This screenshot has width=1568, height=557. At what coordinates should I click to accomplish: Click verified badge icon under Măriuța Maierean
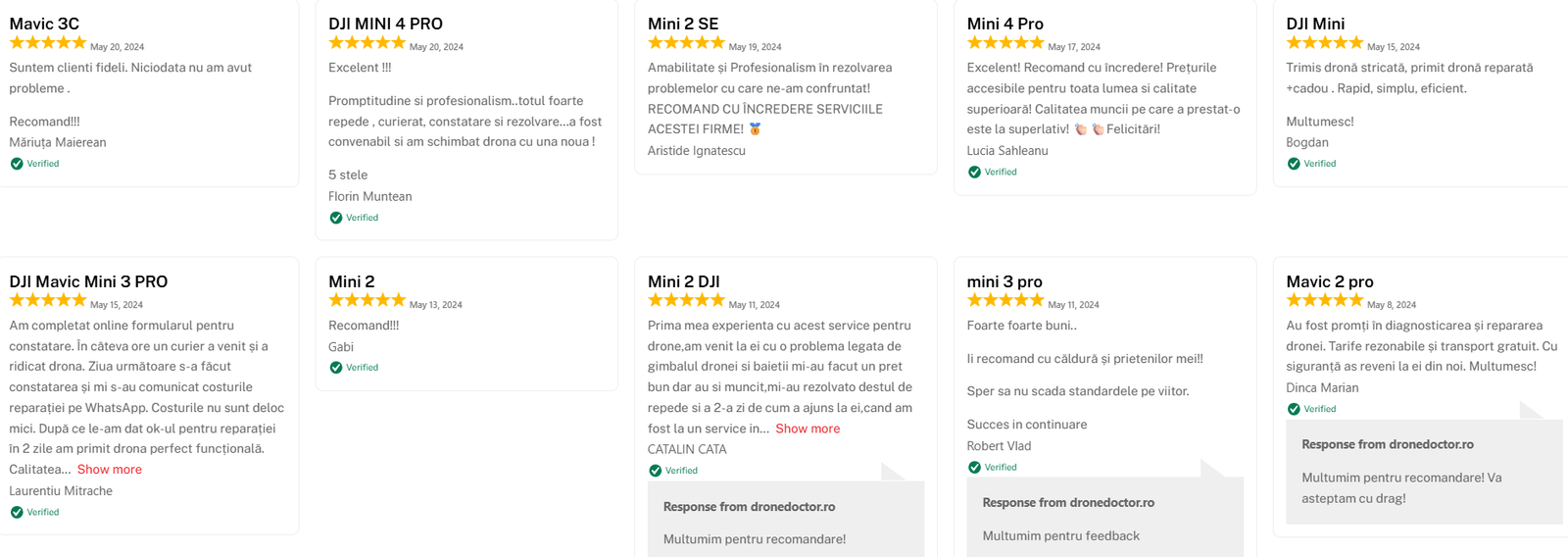tap(17, 164)
